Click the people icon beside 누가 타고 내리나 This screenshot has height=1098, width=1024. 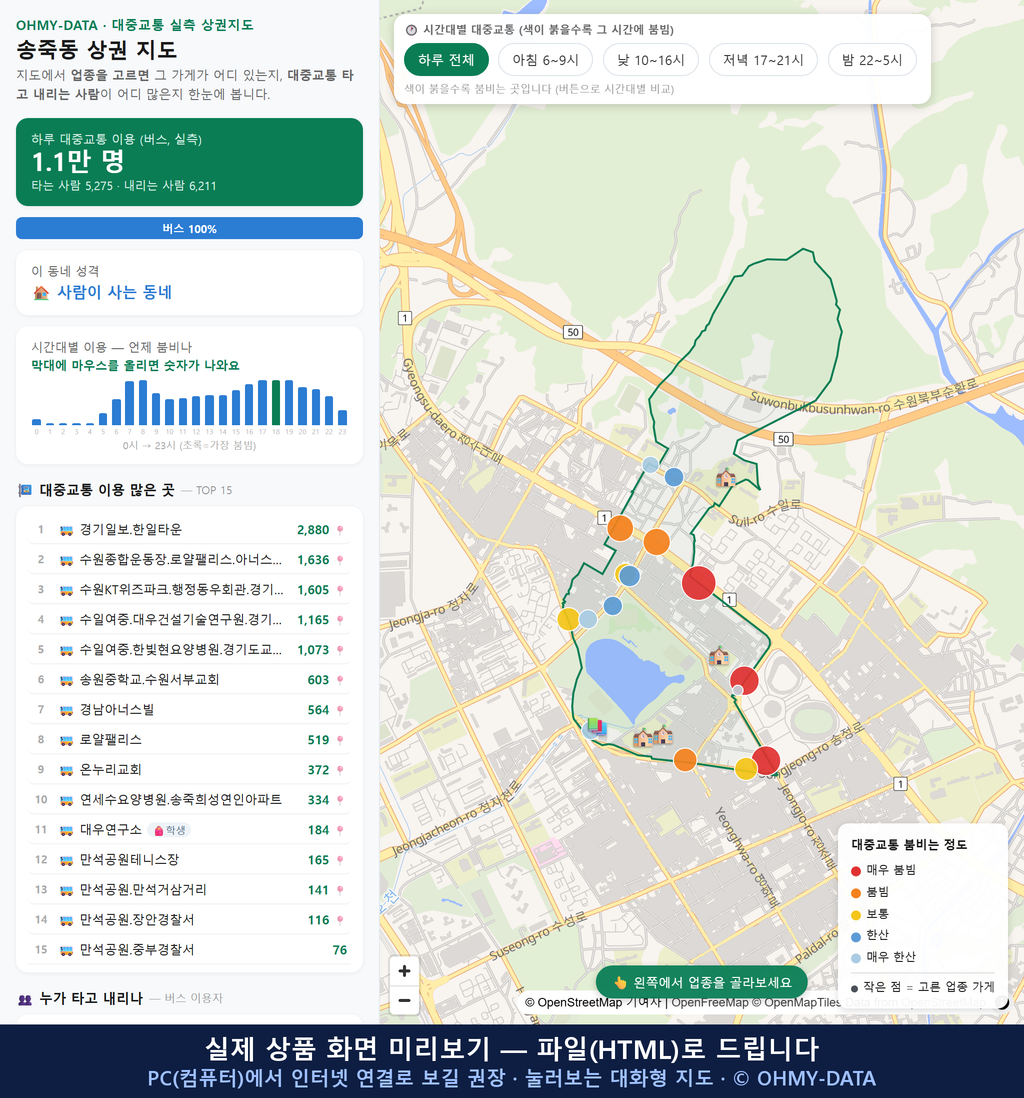[x=25, y=999]
